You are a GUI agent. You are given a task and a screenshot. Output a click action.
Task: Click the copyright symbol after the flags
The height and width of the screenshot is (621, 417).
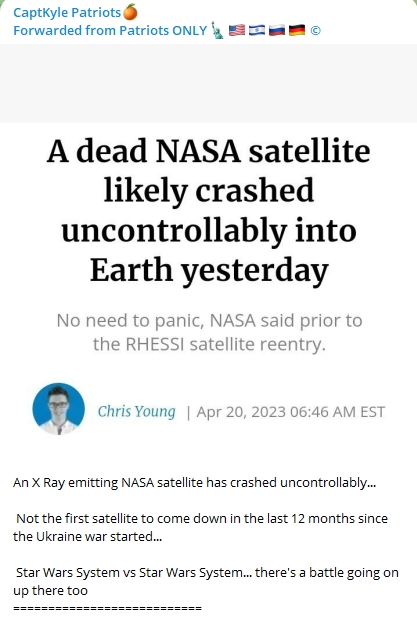316,30
